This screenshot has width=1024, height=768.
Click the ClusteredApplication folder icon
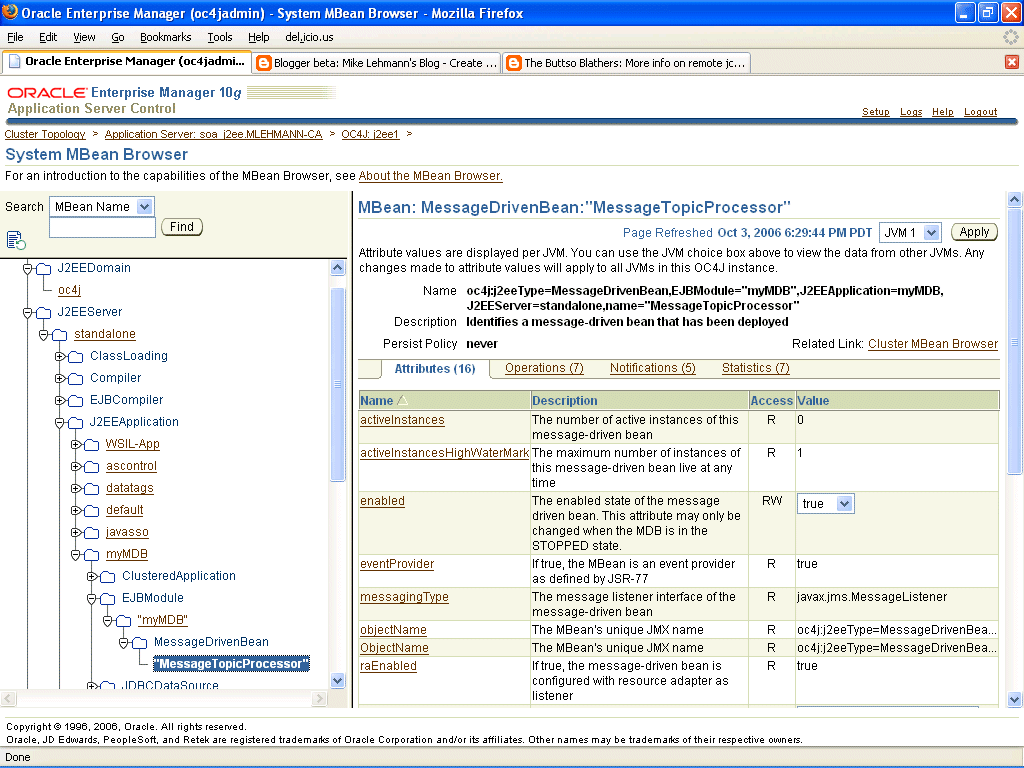pyautogui.click(x=108, y=577)
